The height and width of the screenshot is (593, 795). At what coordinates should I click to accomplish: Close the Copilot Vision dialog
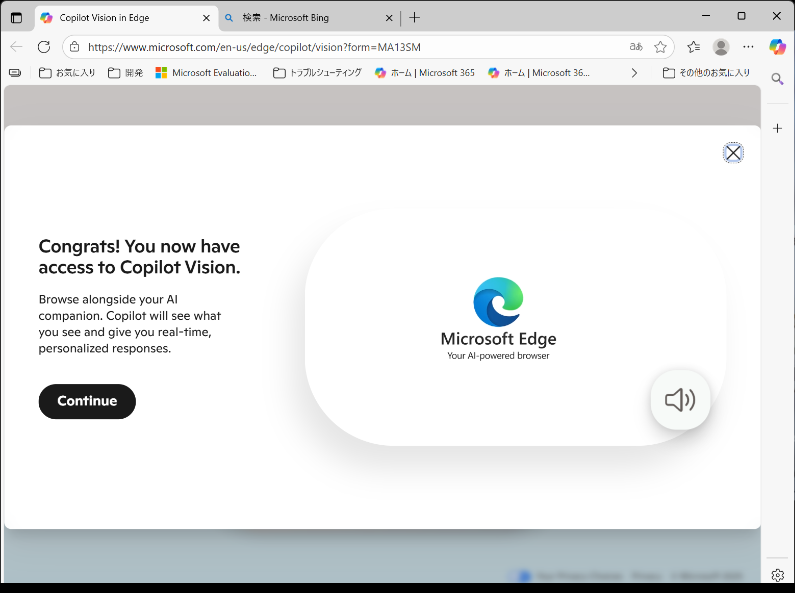(733, 153)
